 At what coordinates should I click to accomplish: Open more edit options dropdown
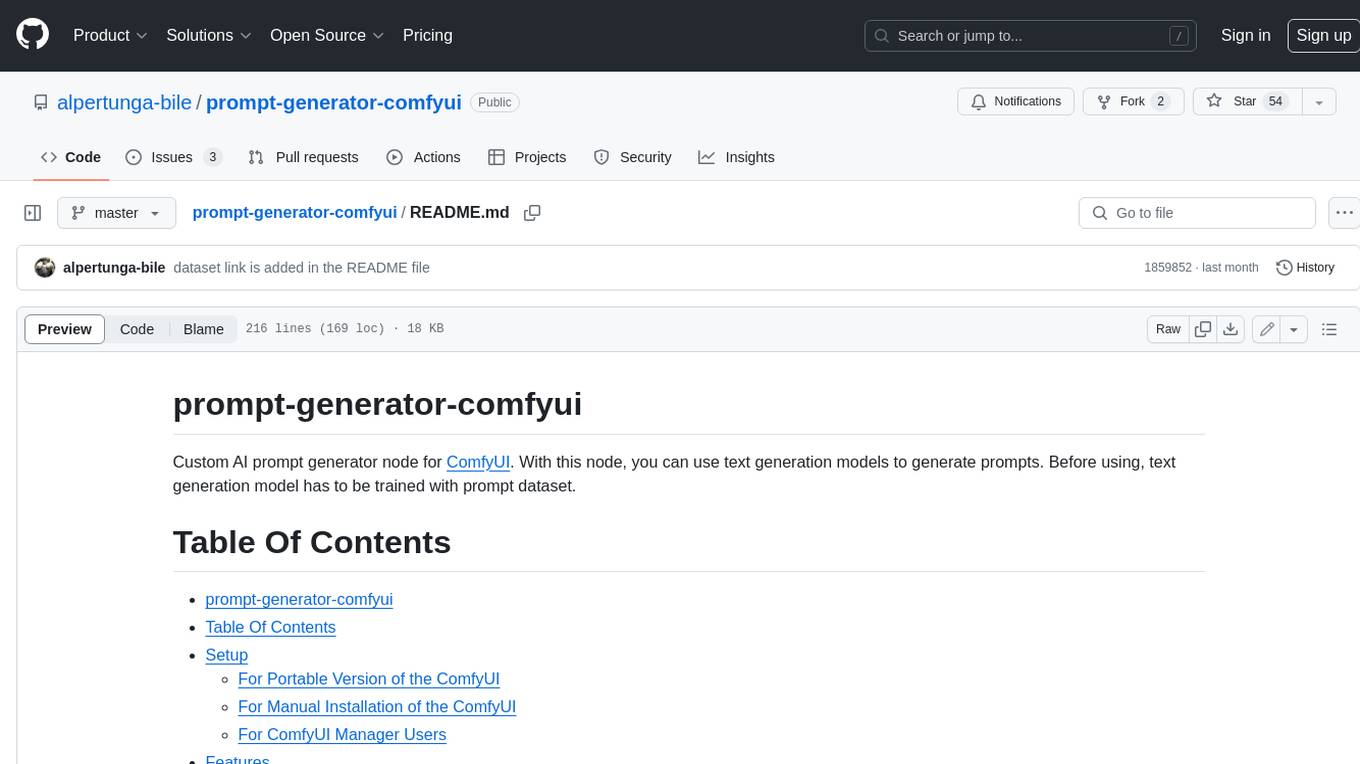1294,329
